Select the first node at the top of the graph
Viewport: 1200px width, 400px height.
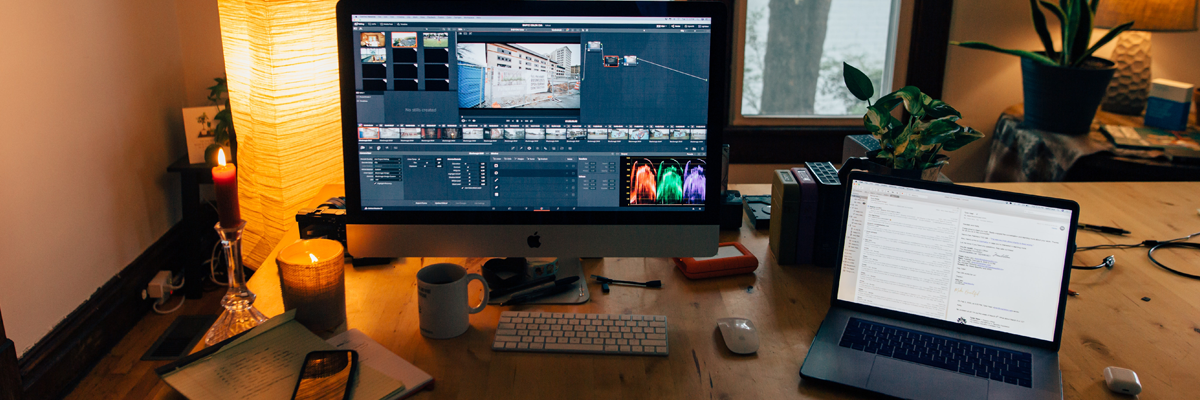(594, 46)
